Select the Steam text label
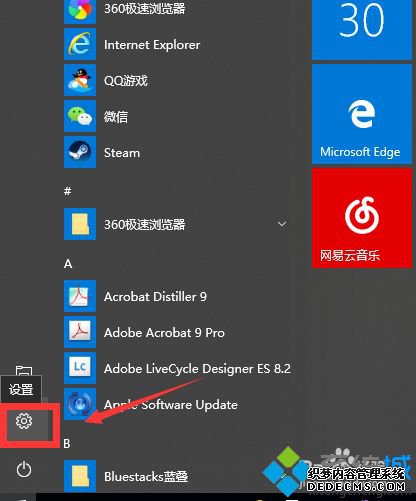The height and width of the screenshot is (501, 416). [122, 153]
